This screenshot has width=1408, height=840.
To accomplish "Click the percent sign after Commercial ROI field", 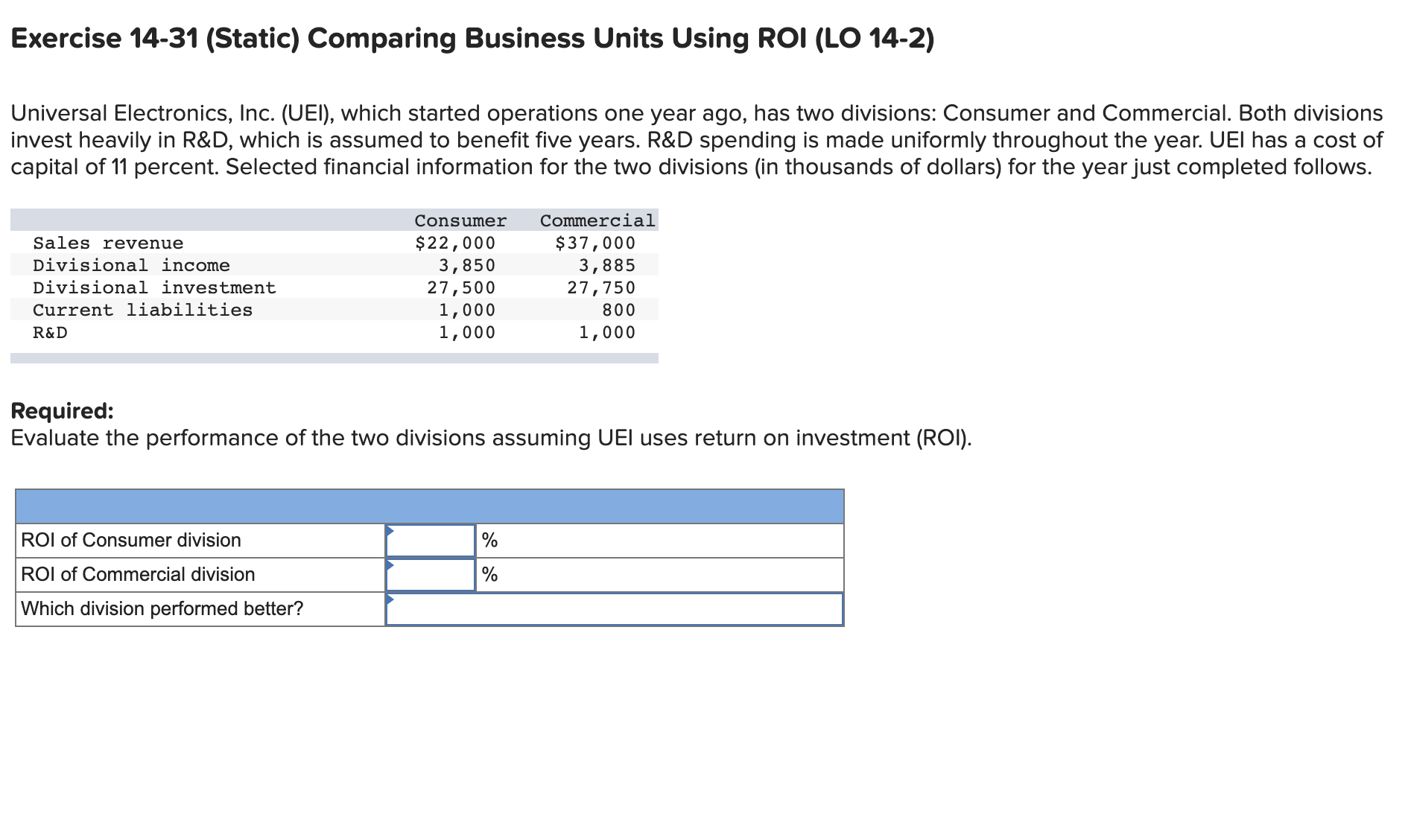I will tap(489, 574).
